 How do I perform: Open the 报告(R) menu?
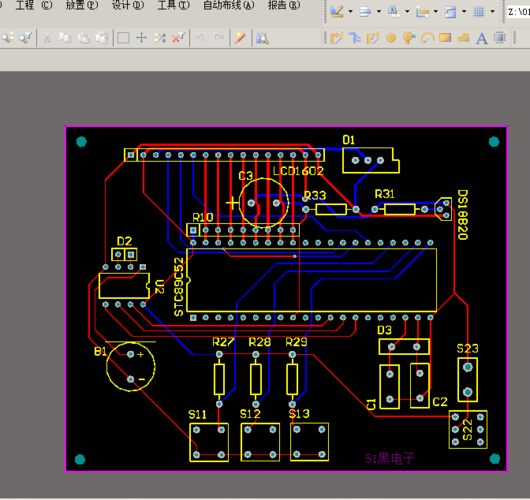(x=284, y=5)
